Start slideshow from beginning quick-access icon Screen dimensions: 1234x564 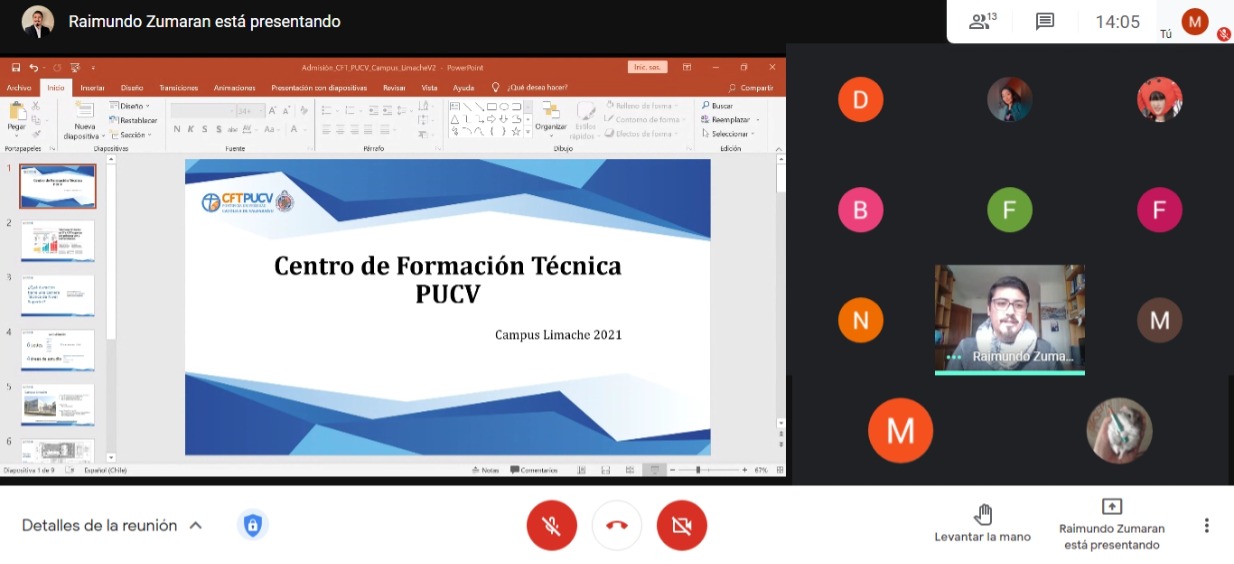(75, 67)
